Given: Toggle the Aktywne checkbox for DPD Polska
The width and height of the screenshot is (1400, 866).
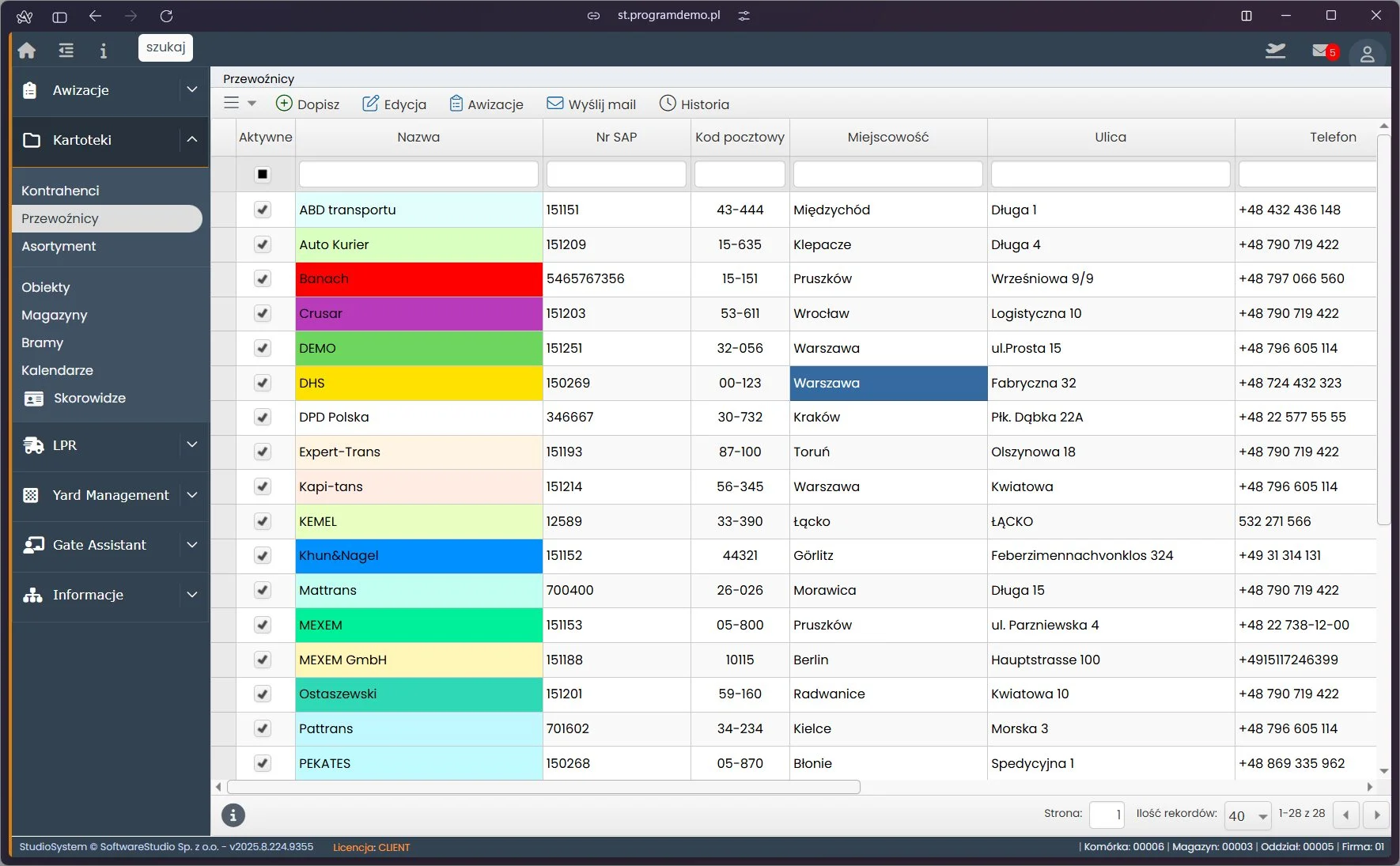Looking at the screenshot, I should point(263,417).
